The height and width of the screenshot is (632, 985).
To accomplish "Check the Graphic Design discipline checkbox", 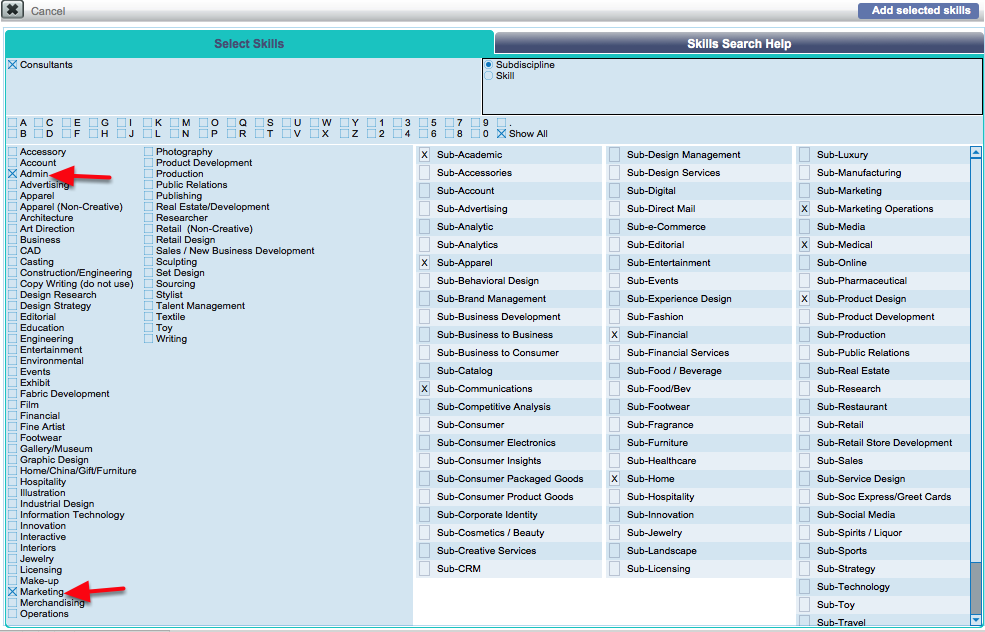I will 12,460.
